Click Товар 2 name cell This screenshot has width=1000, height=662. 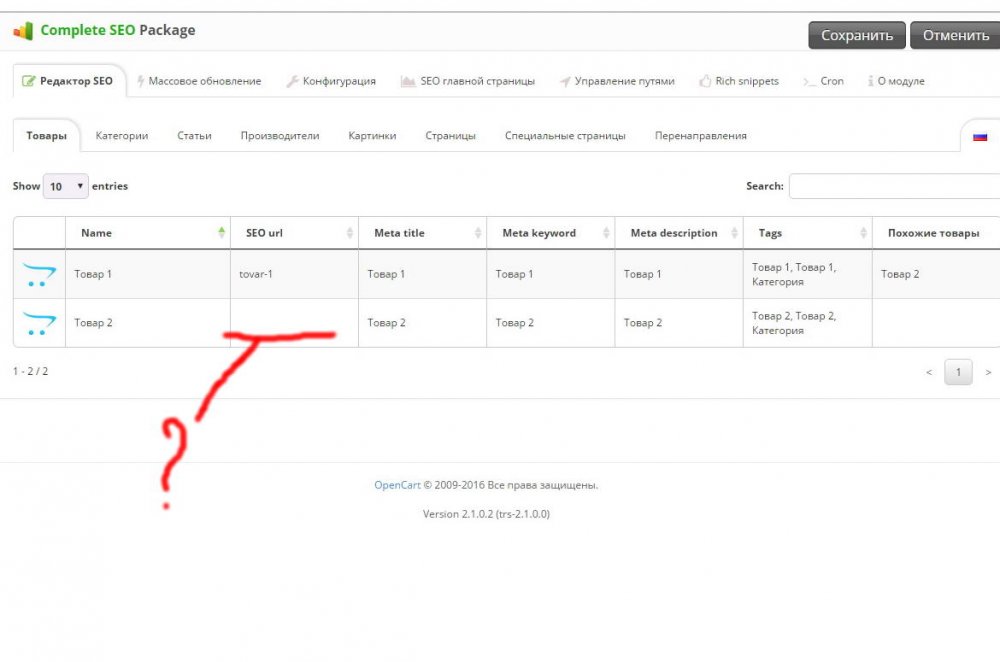(x=148, y=323)
